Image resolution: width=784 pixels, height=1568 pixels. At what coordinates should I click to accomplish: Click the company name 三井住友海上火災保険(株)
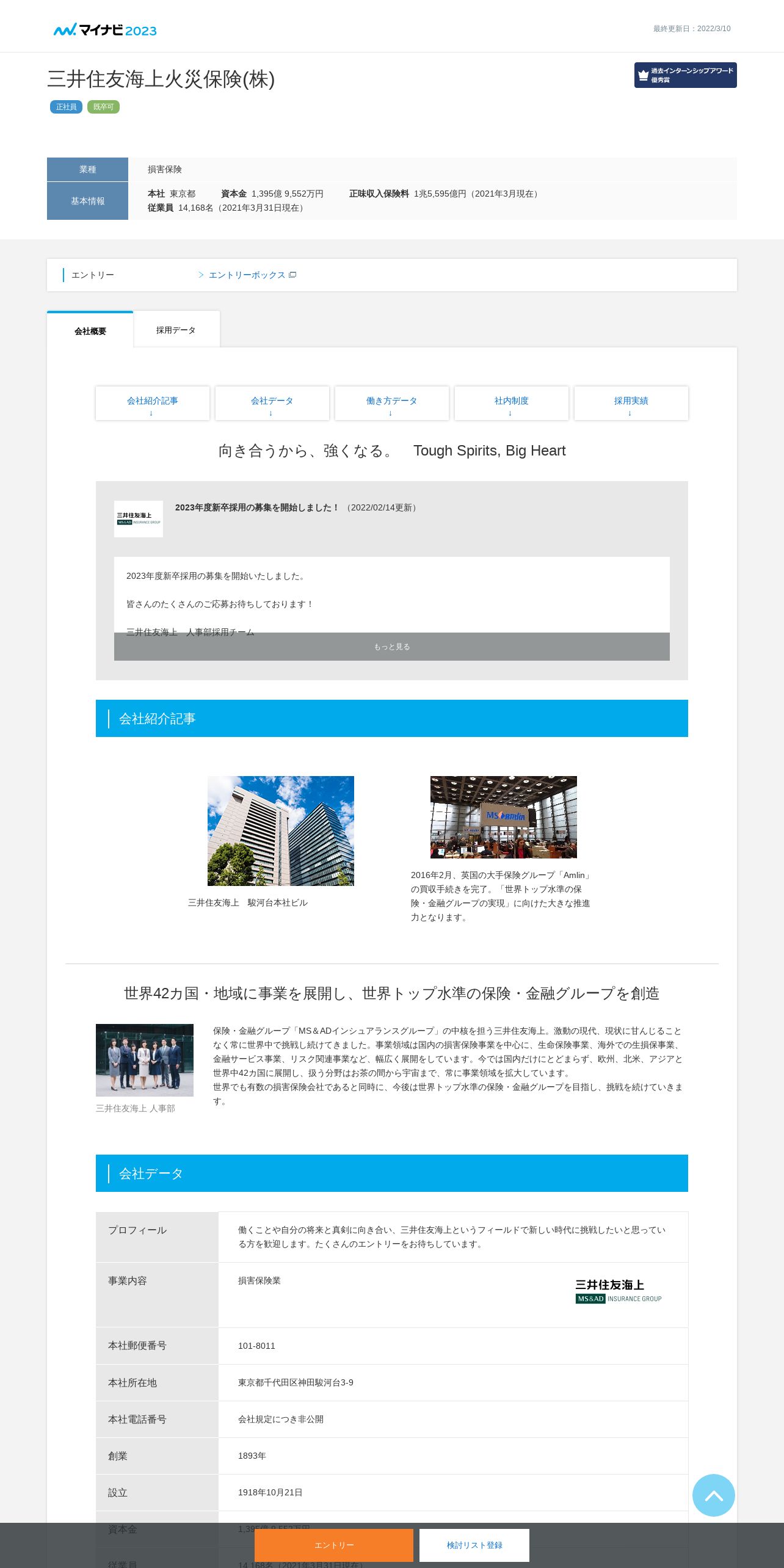(x=161, y=79)
